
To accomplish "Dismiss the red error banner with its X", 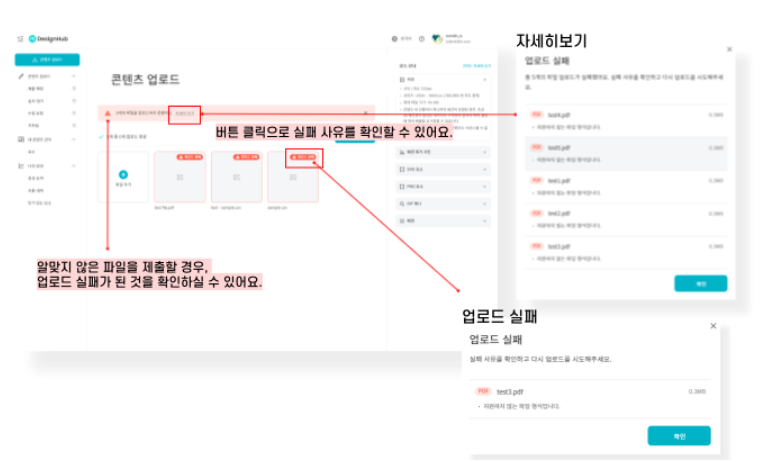I will coord(366,113).
